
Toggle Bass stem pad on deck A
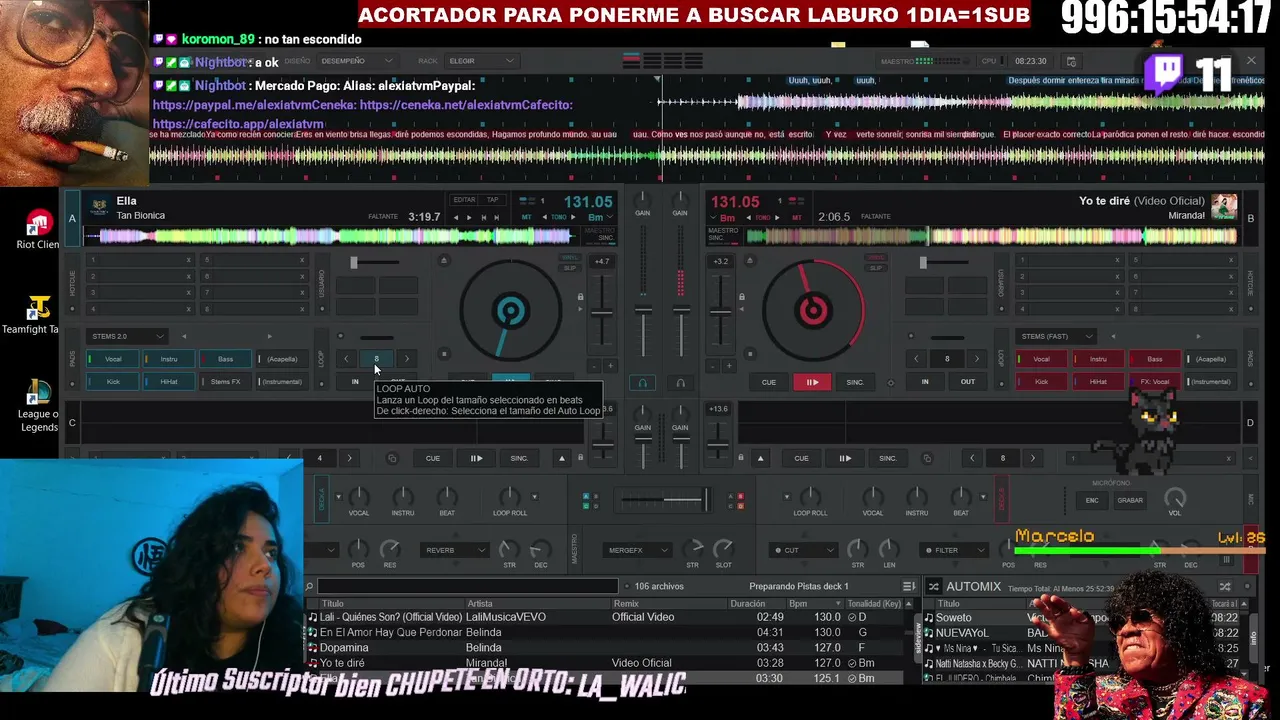tap(225, 359)
